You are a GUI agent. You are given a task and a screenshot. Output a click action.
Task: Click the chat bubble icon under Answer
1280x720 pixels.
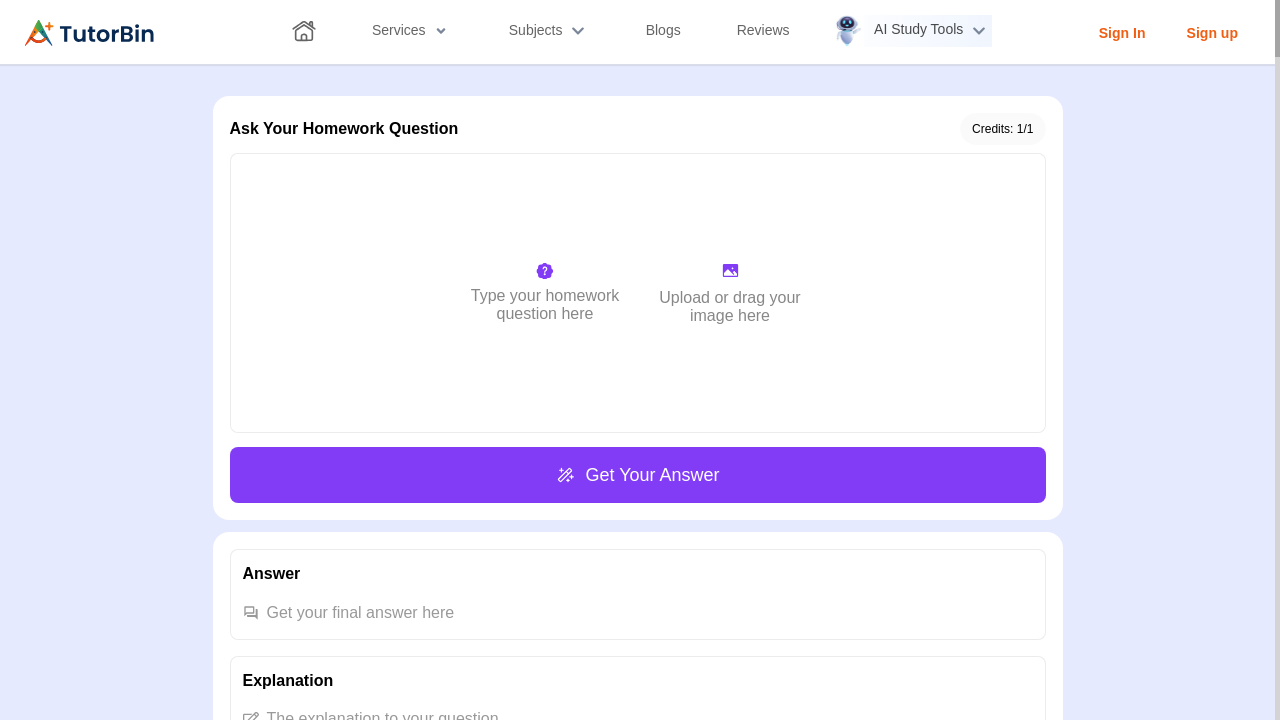tap(251, 613)
